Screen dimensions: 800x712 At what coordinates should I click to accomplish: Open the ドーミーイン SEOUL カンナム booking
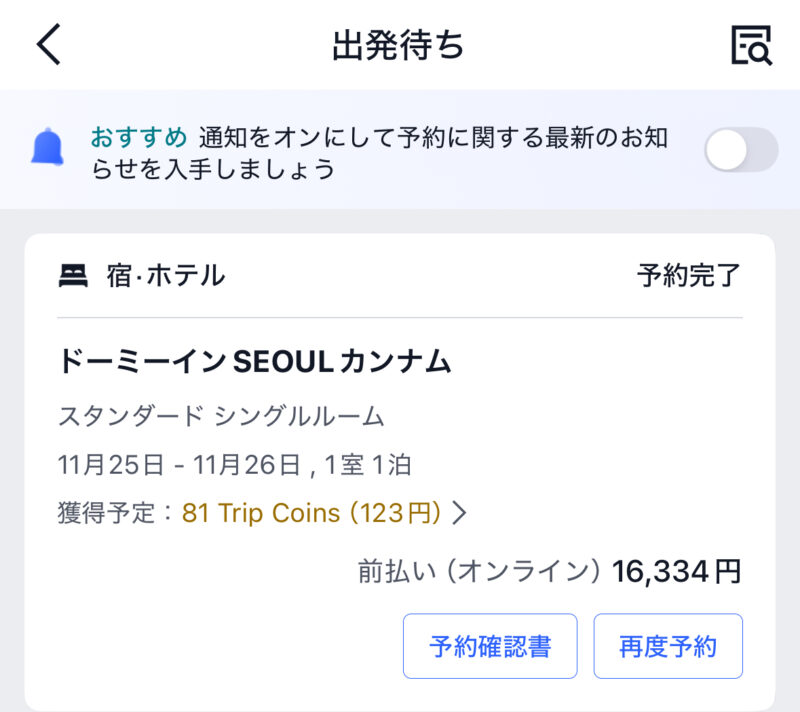point(255,361)
